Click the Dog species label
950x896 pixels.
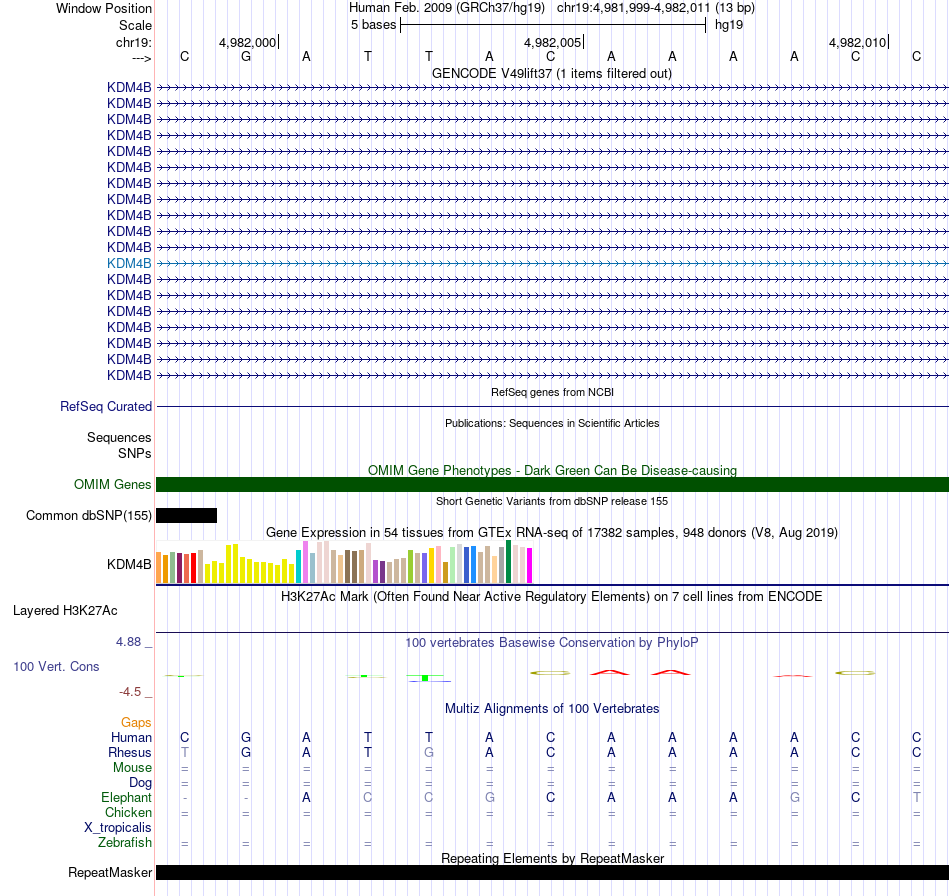(x=140, y=783)
